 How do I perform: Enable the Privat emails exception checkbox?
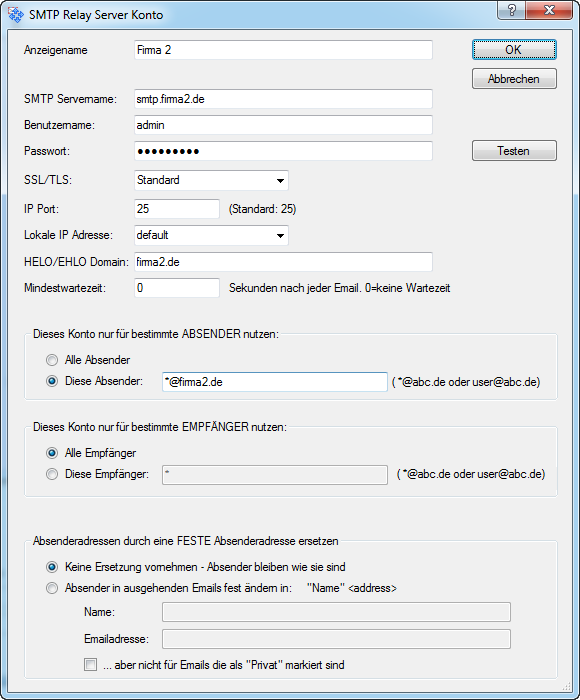91,665
